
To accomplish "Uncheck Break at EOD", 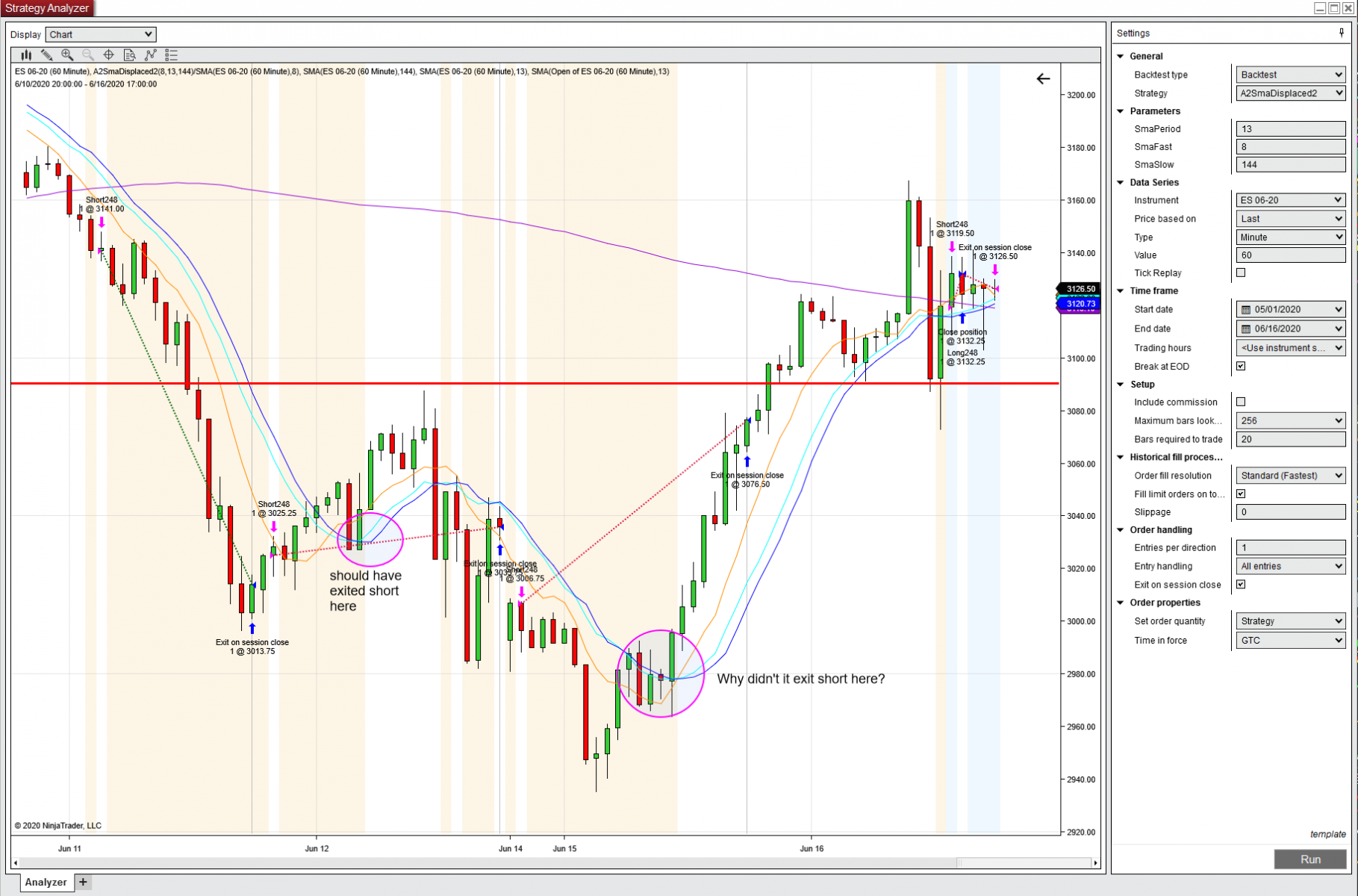I will point(1241,366).
